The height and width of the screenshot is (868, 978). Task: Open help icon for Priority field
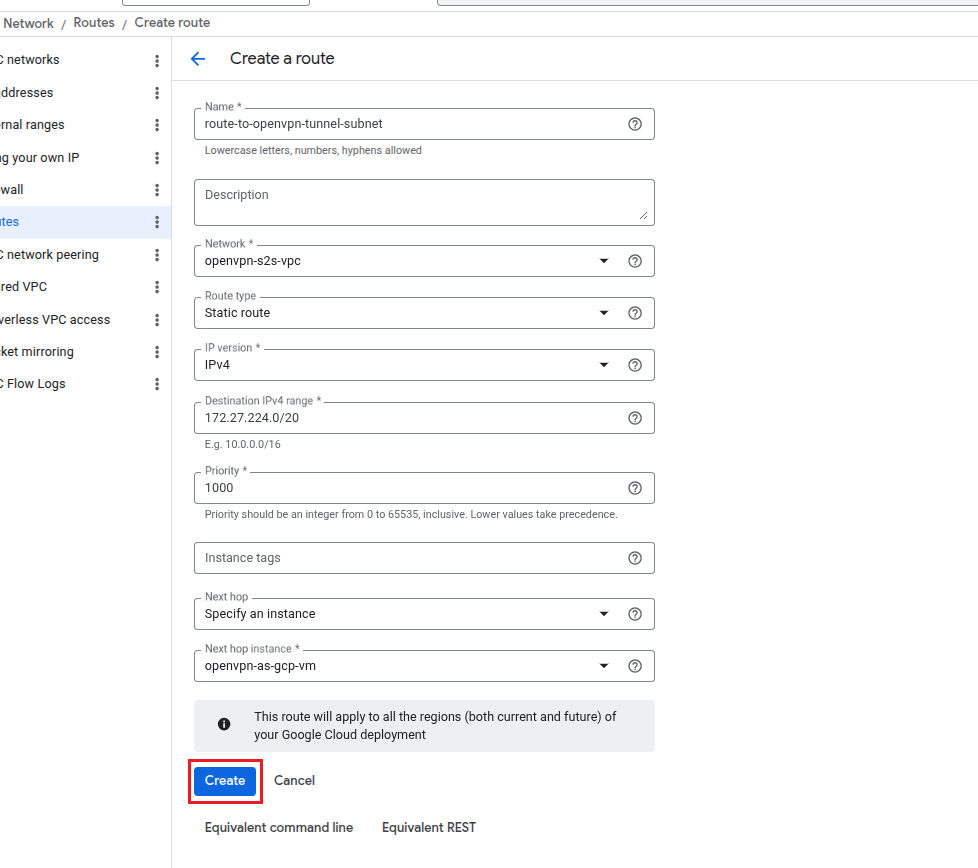coord(635,488)
